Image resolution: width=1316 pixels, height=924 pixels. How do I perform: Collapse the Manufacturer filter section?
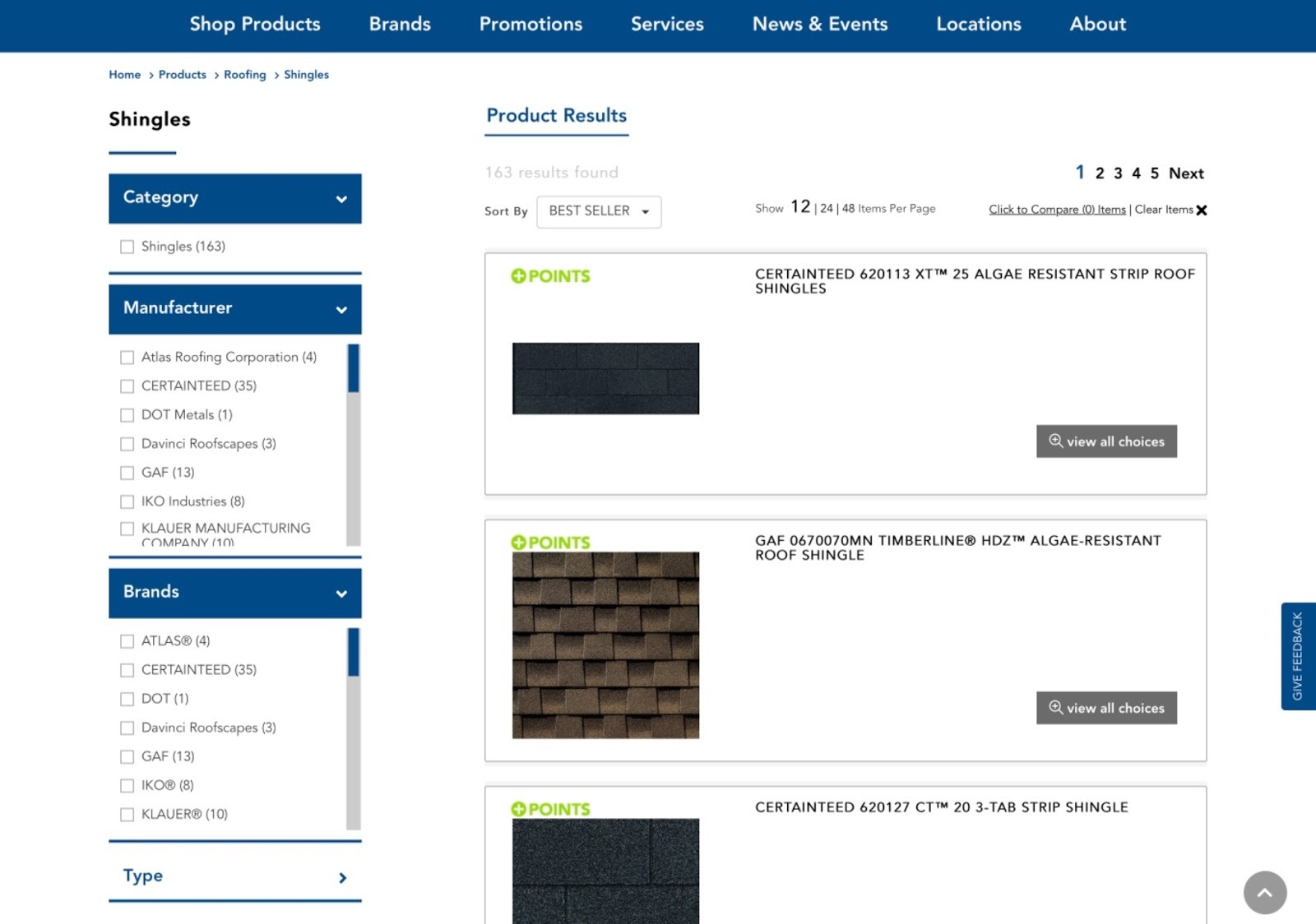click(341, 310)
